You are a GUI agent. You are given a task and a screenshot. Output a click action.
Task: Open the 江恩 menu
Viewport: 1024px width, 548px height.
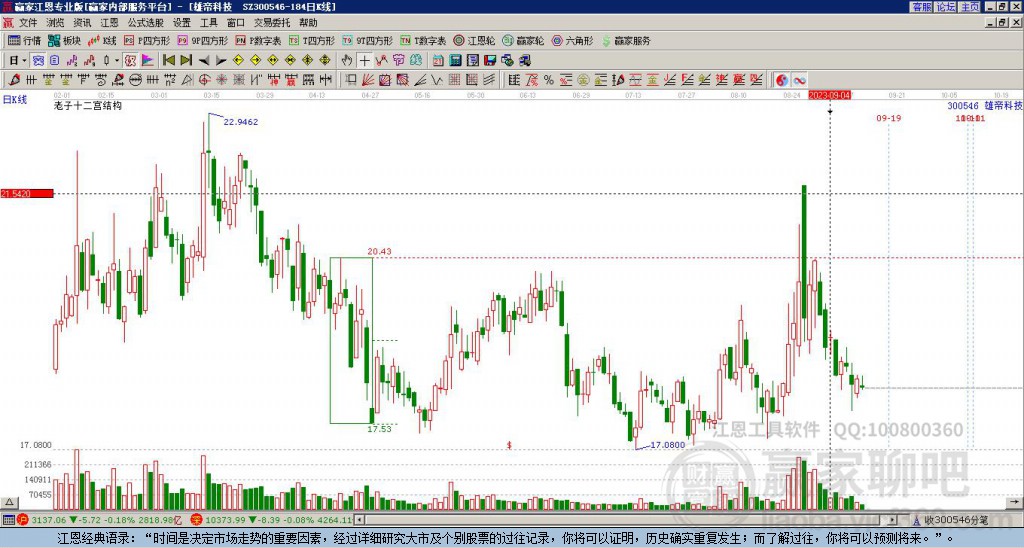(109, 23)
